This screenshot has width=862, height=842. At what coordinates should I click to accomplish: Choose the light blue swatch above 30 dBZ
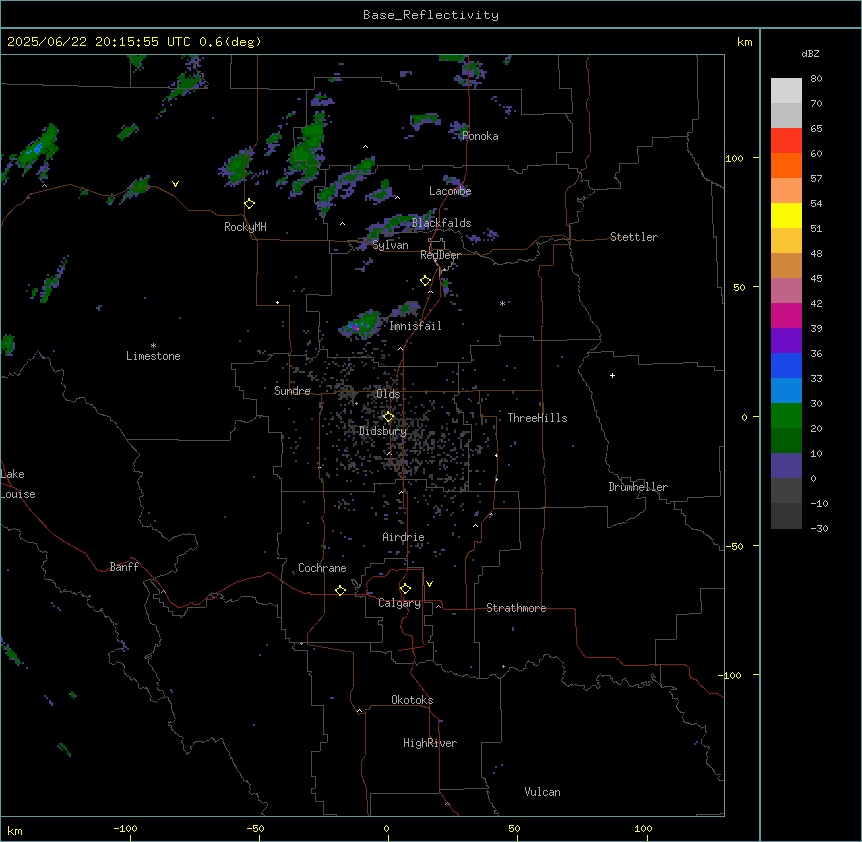pyautogui.click(x=786, y=391)
